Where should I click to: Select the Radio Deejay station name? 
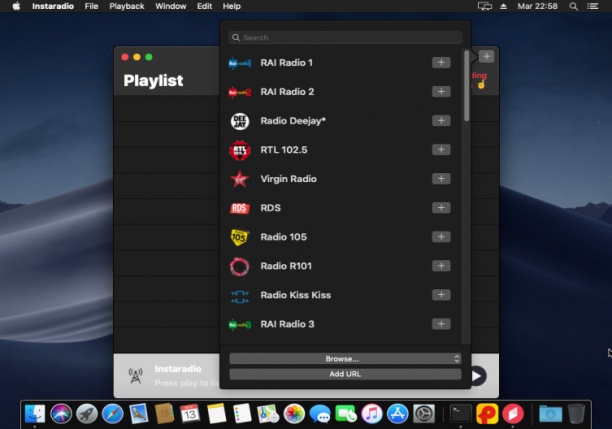coord(293,121)
